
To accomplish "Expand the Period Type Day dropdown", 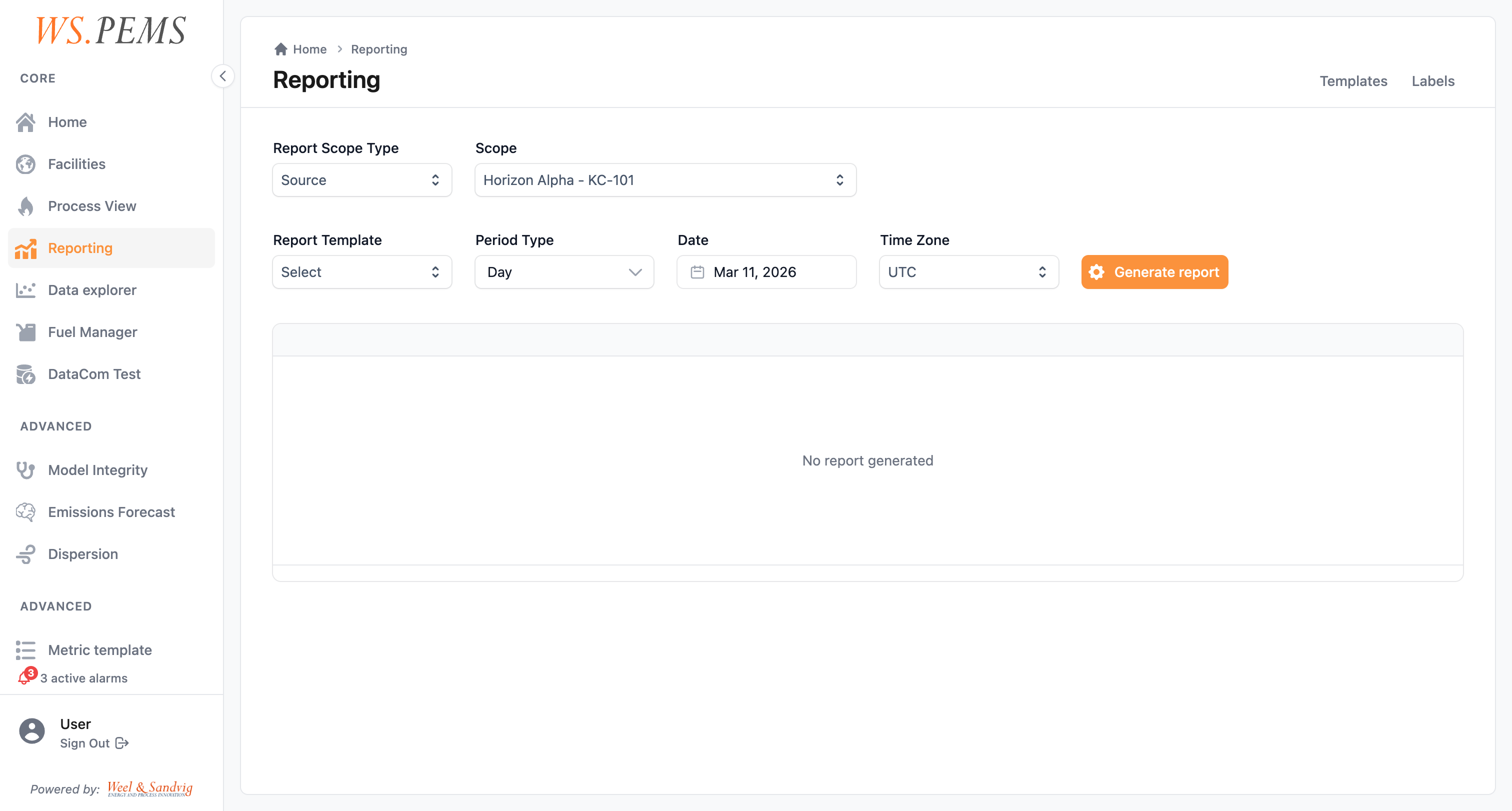I will click(x=564, y=272).
